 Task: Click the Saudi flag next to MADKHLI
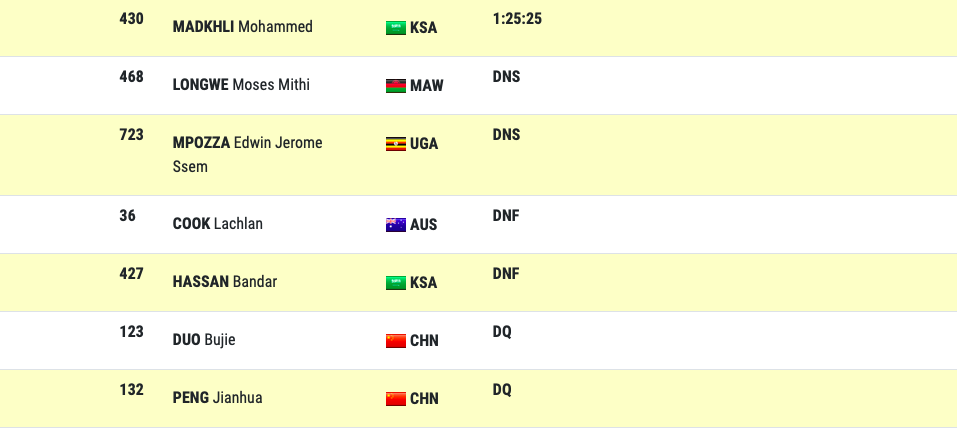point(395,28)
